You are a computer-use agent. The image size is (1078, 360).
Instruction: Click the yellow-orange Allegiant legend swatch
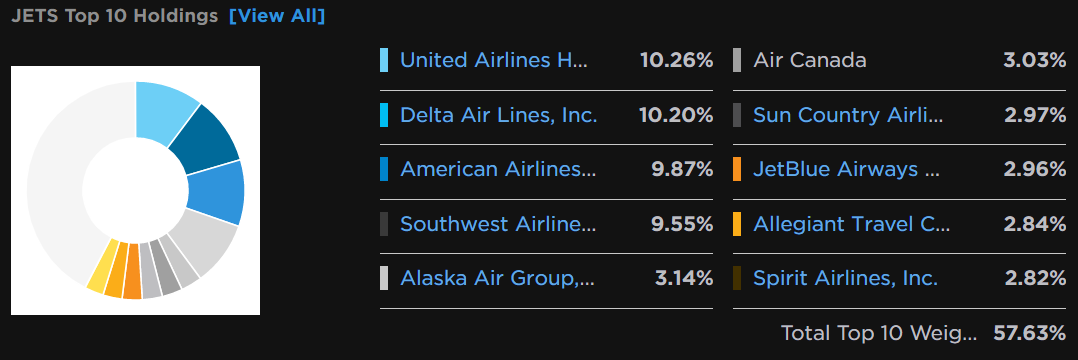(737, 224)
